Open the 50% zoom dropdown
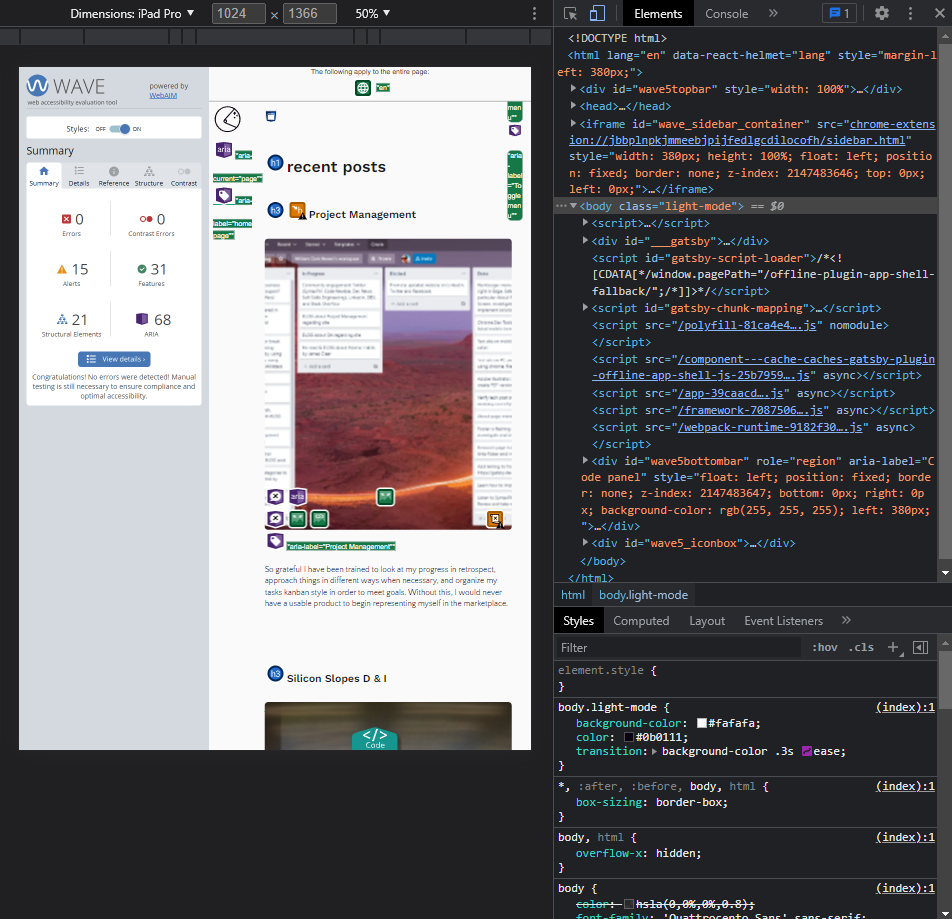This screenshot has height=919, width=952. pos(372,13)
